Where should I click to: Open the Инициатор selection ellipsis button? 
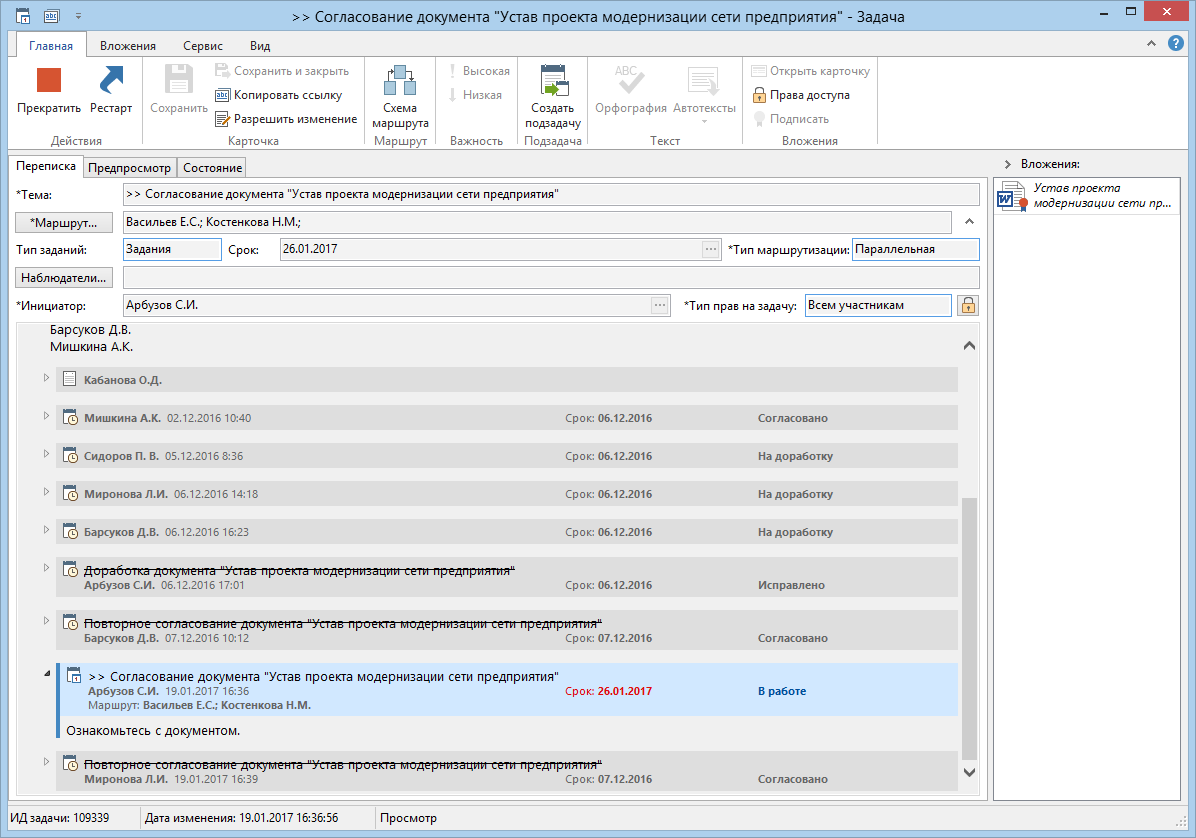[x=660, y=306]
